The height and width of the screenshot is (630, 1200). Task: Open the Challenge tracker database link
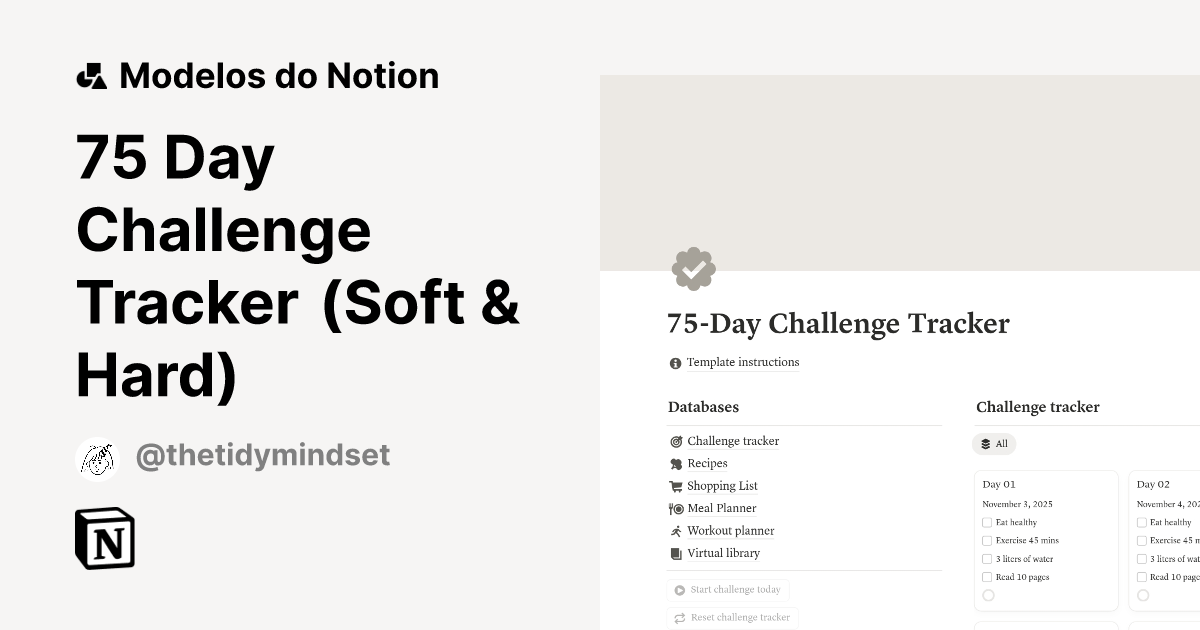tap(733, 441)
